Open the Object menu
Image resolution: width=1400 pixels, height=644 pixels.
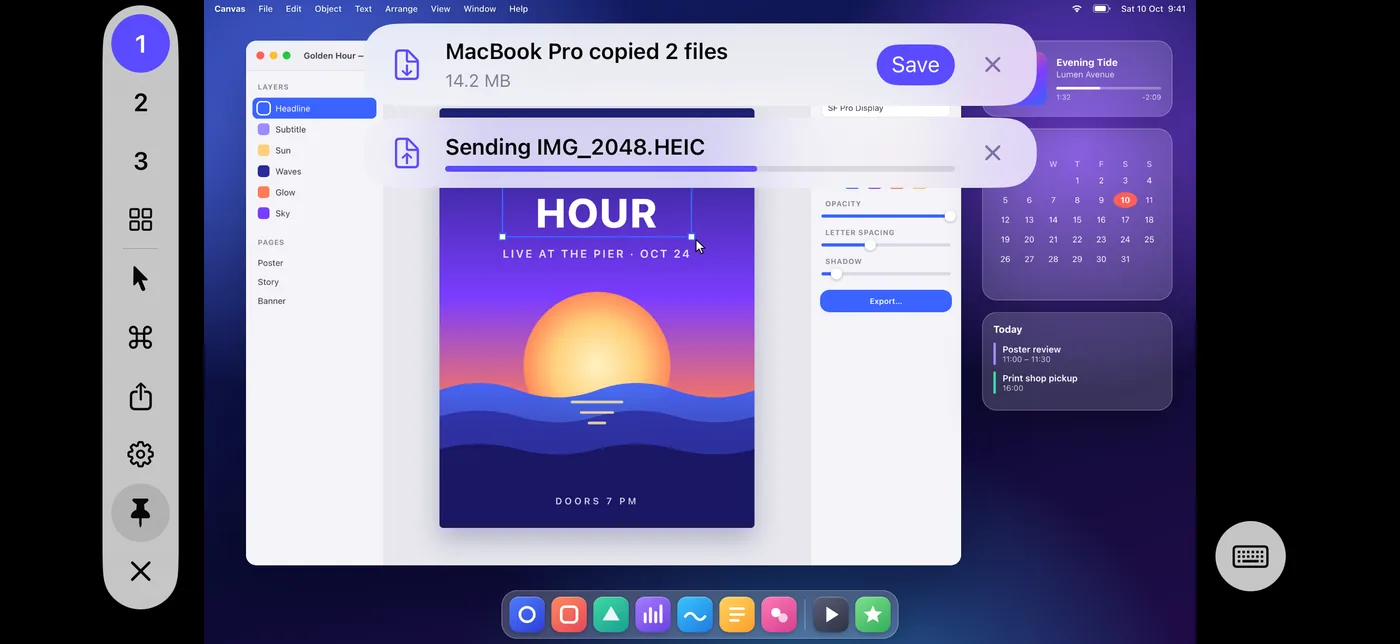click(328, 9)
